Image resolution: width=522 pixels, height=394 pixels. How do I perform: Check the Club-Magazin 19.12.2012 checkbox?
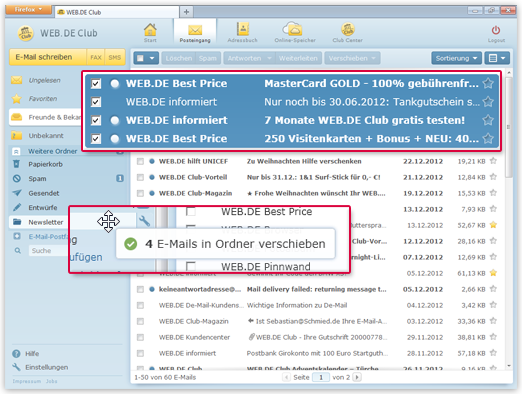click(x=140, y=193)
